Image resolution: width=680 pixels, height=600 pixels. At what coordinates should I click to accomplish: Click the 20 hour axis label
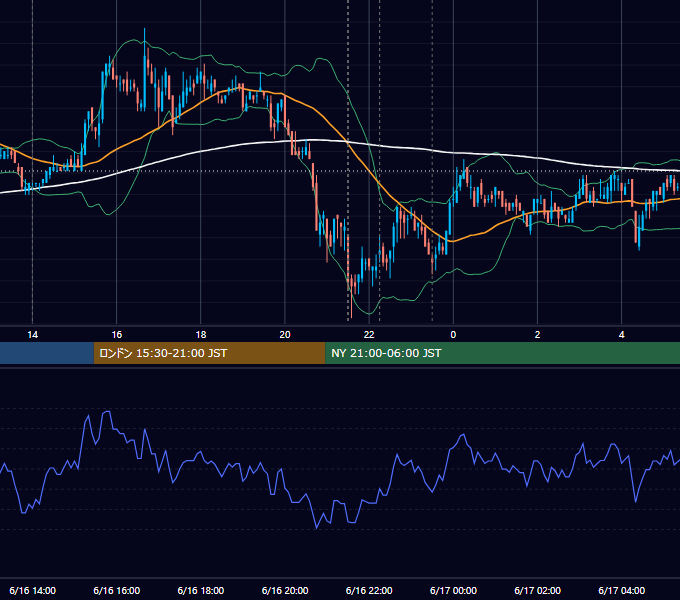click(x=285, y=335)
